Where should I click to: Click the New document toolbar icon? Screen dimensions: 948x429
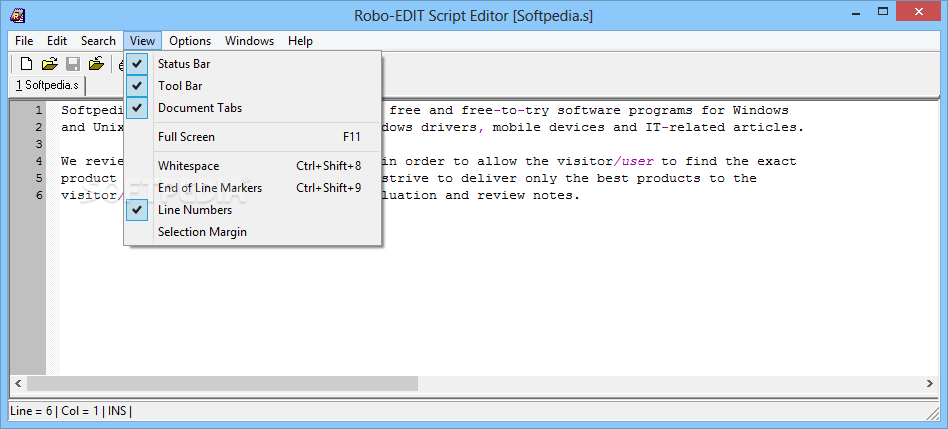(x=26, y=63)
